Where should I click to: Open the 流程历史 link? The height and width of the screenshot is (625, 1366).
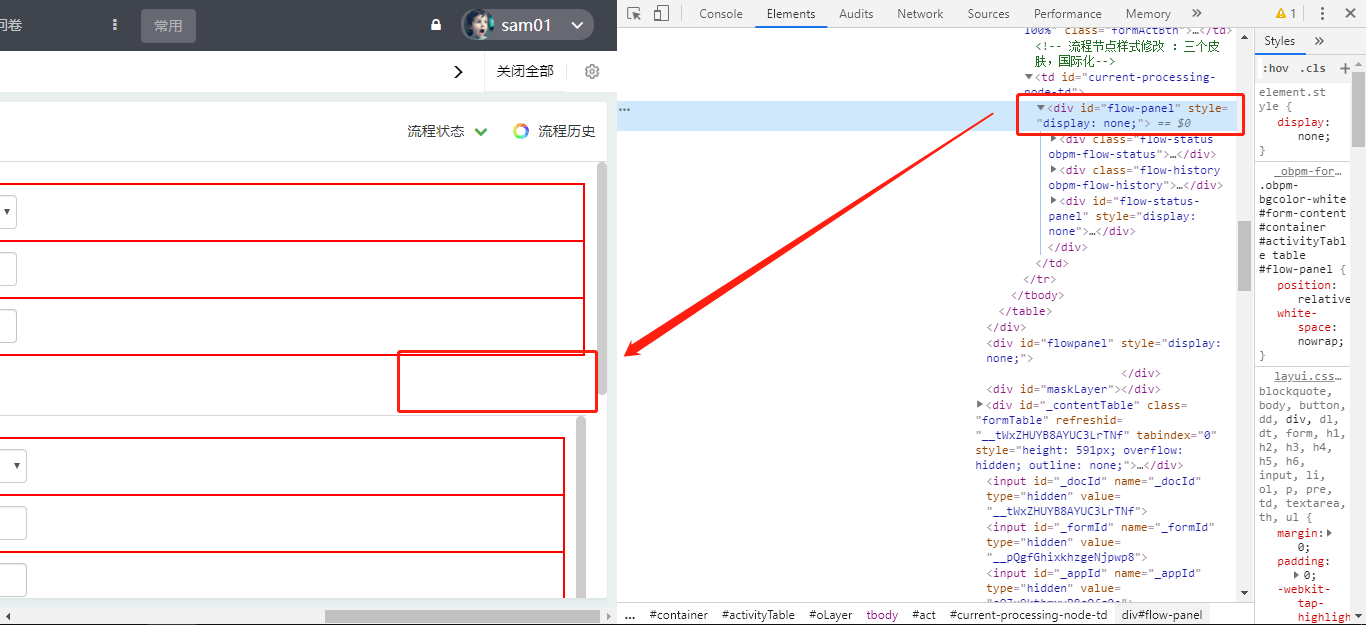click(567, 131)
